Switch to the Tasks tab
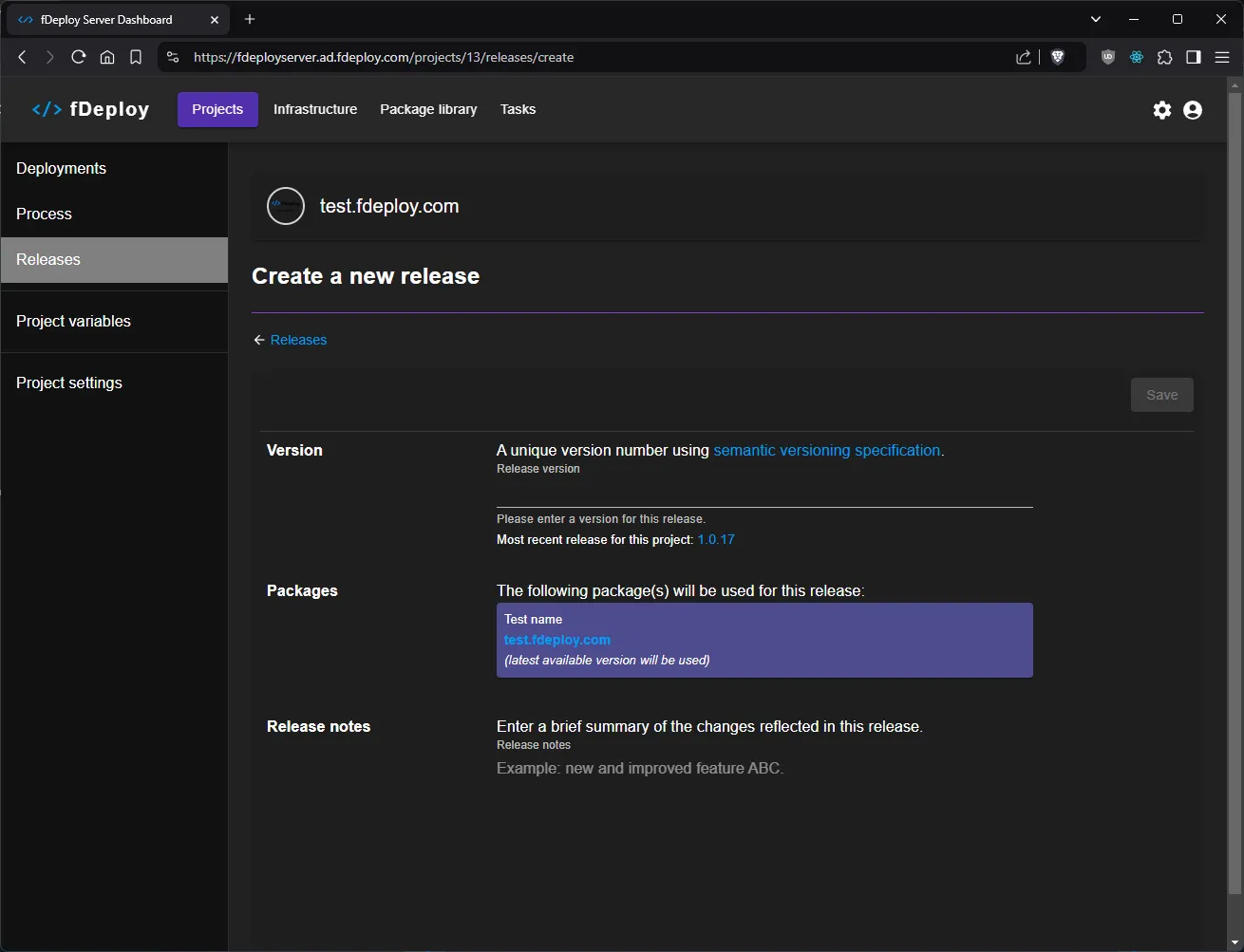This screenshot has height=952, width=1244. tap(518, 109)
